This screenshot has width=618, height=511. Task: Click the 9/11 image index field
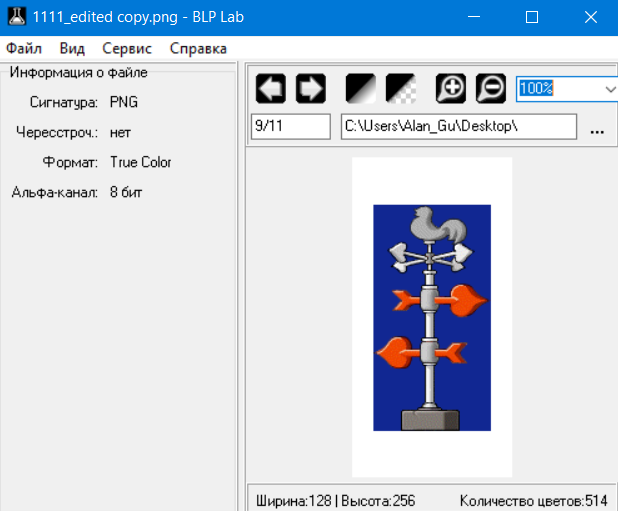(x=291, y=126)
